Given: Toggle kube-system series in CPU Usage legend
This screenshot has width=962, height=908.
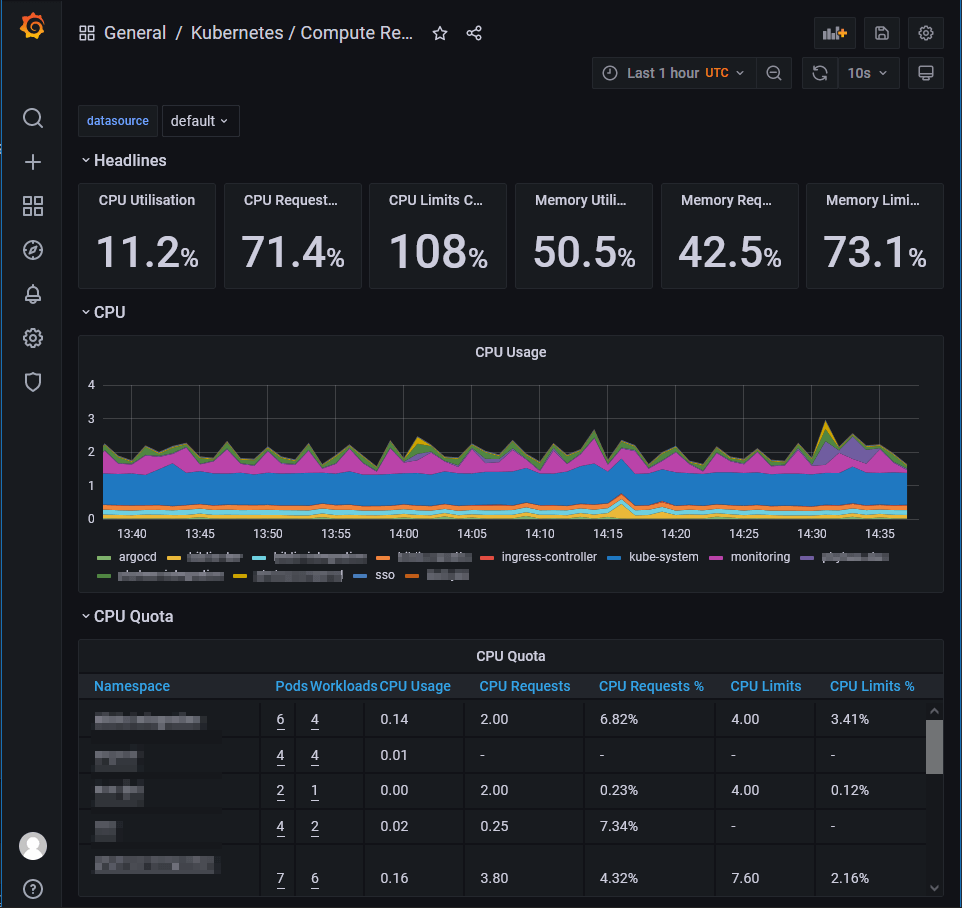Looking at the screenshot, I should point(663,556).
